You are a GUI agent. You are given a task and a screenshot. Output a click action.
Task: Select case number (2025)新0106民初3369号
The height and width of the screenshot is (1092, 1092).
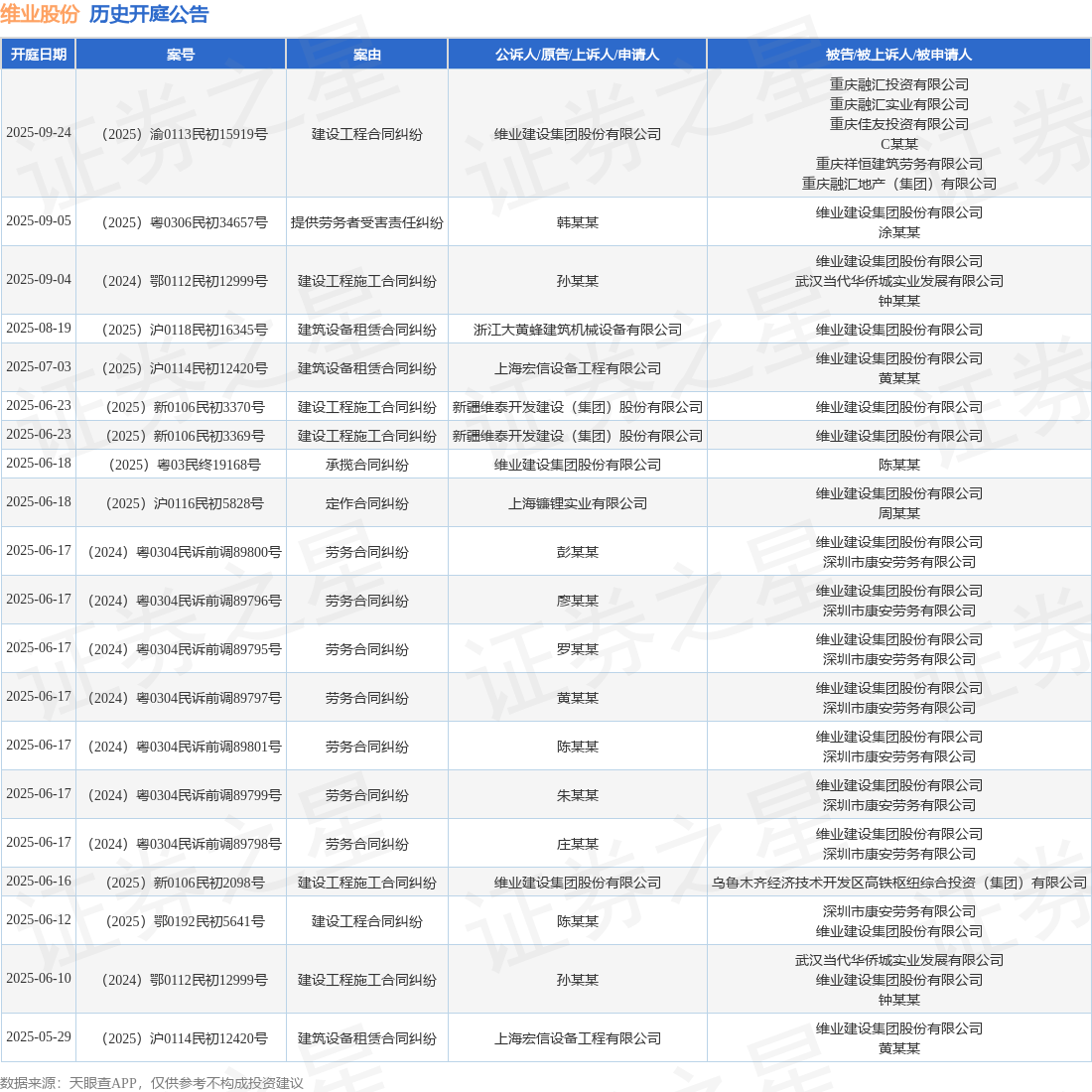[185, 436]
